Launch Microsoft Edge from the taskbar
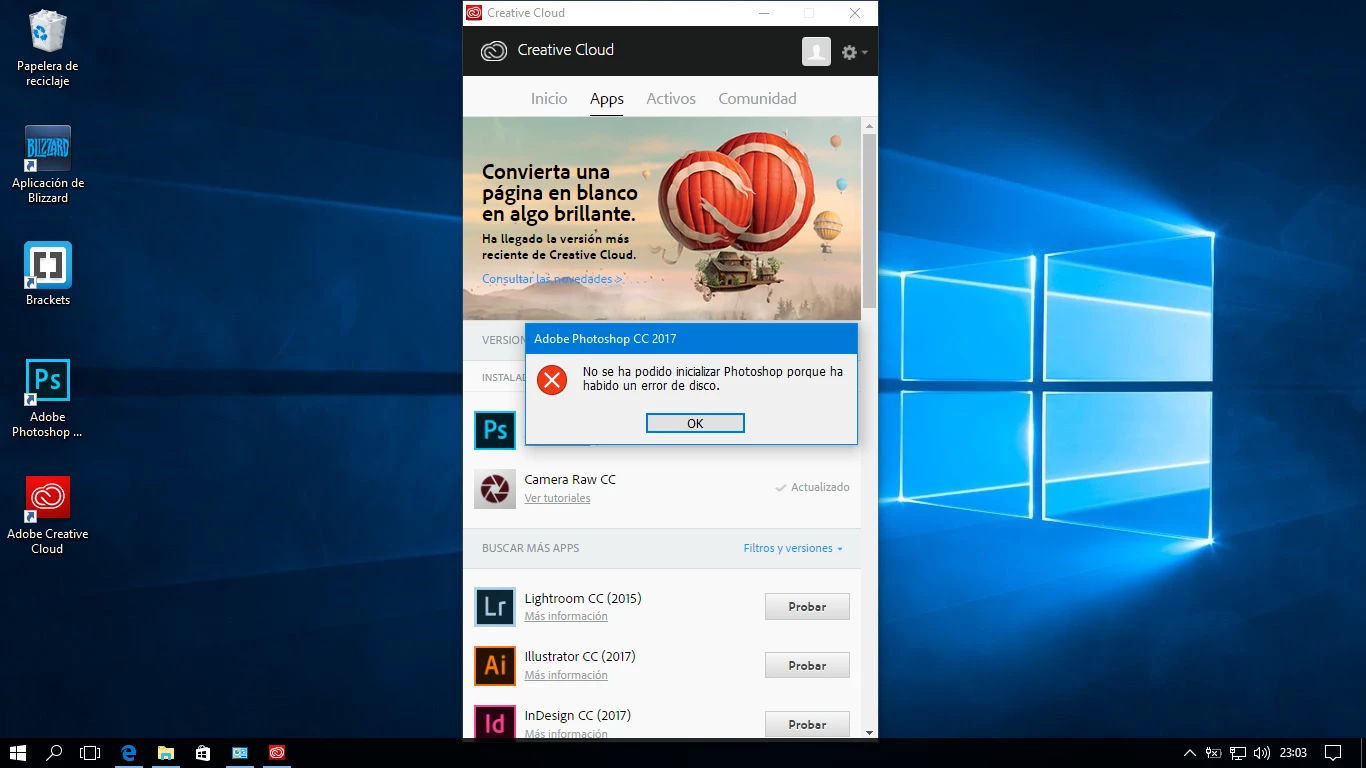Screen dimensions: 1366x768 [x=129, y=752]
